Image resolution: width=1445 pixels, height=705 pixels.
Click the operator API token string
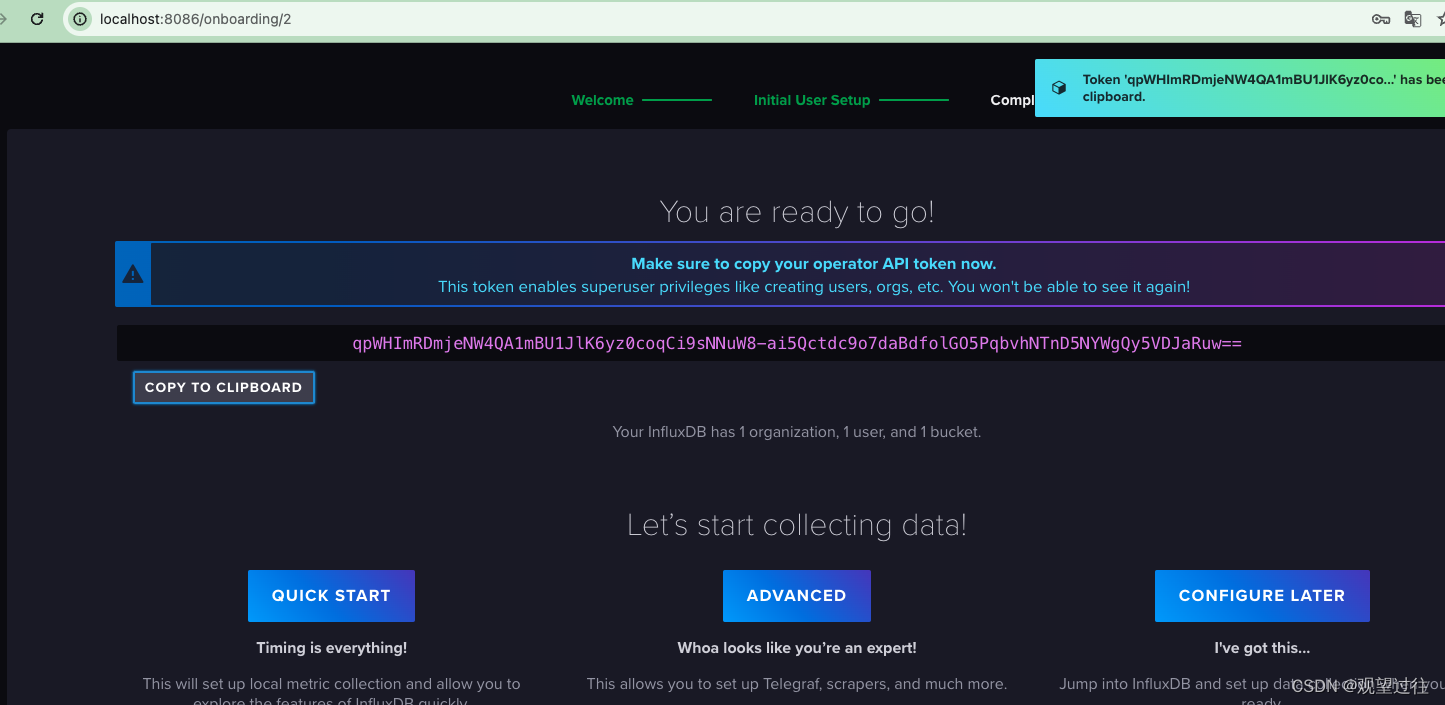(797, 343)
